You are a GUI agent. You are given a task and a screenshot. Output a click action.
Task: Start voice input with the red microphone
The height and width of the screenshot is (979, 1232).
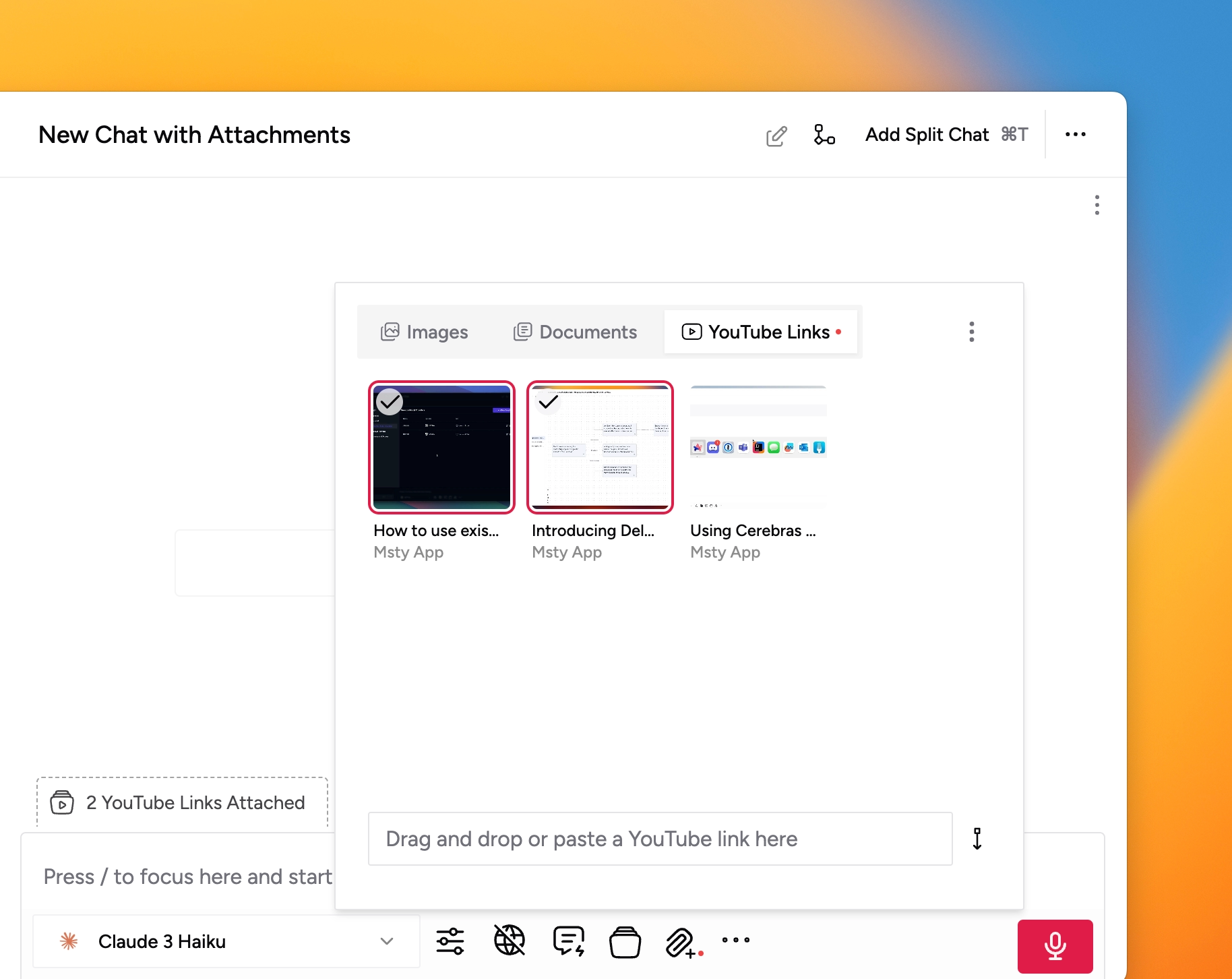coord(1055,945)
